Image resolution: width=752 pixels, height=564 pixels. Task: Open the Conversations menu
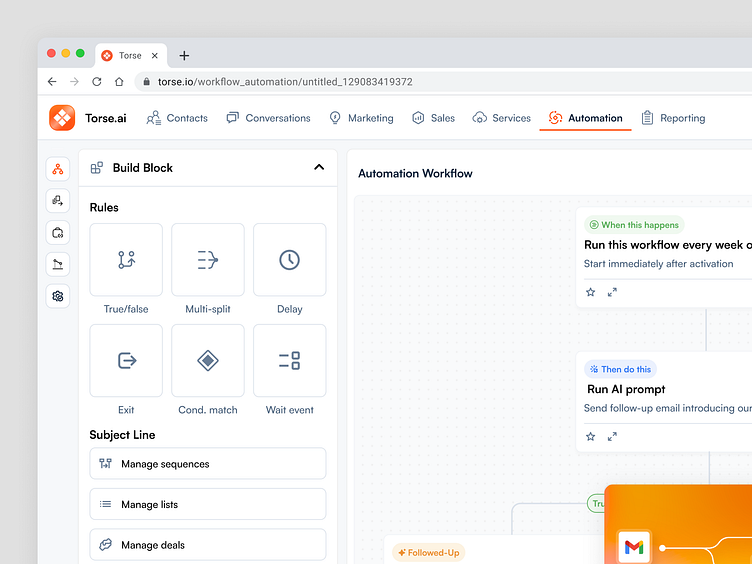268,118
